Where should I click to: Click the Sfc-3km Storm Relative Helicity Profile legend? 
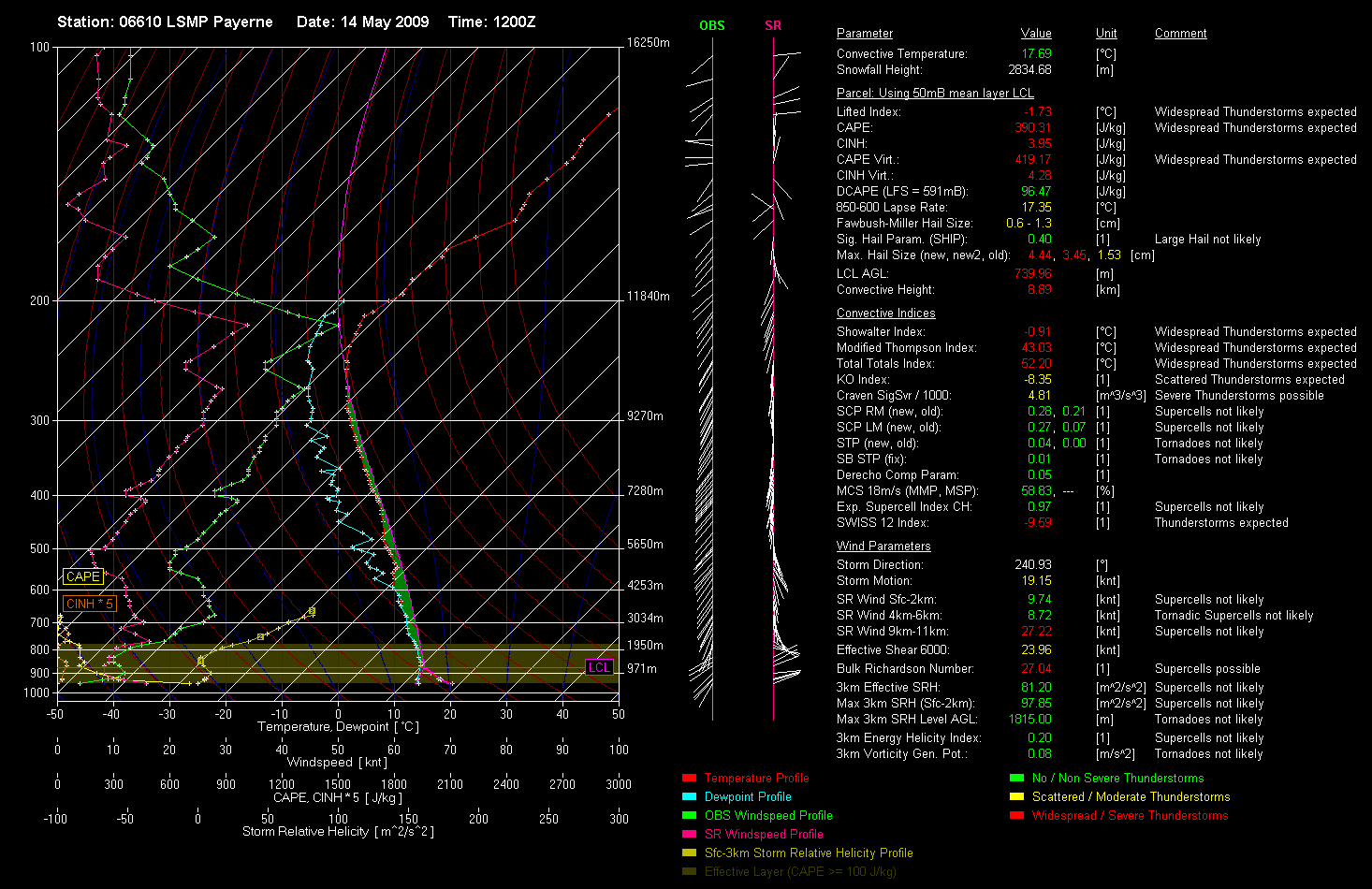808,853
